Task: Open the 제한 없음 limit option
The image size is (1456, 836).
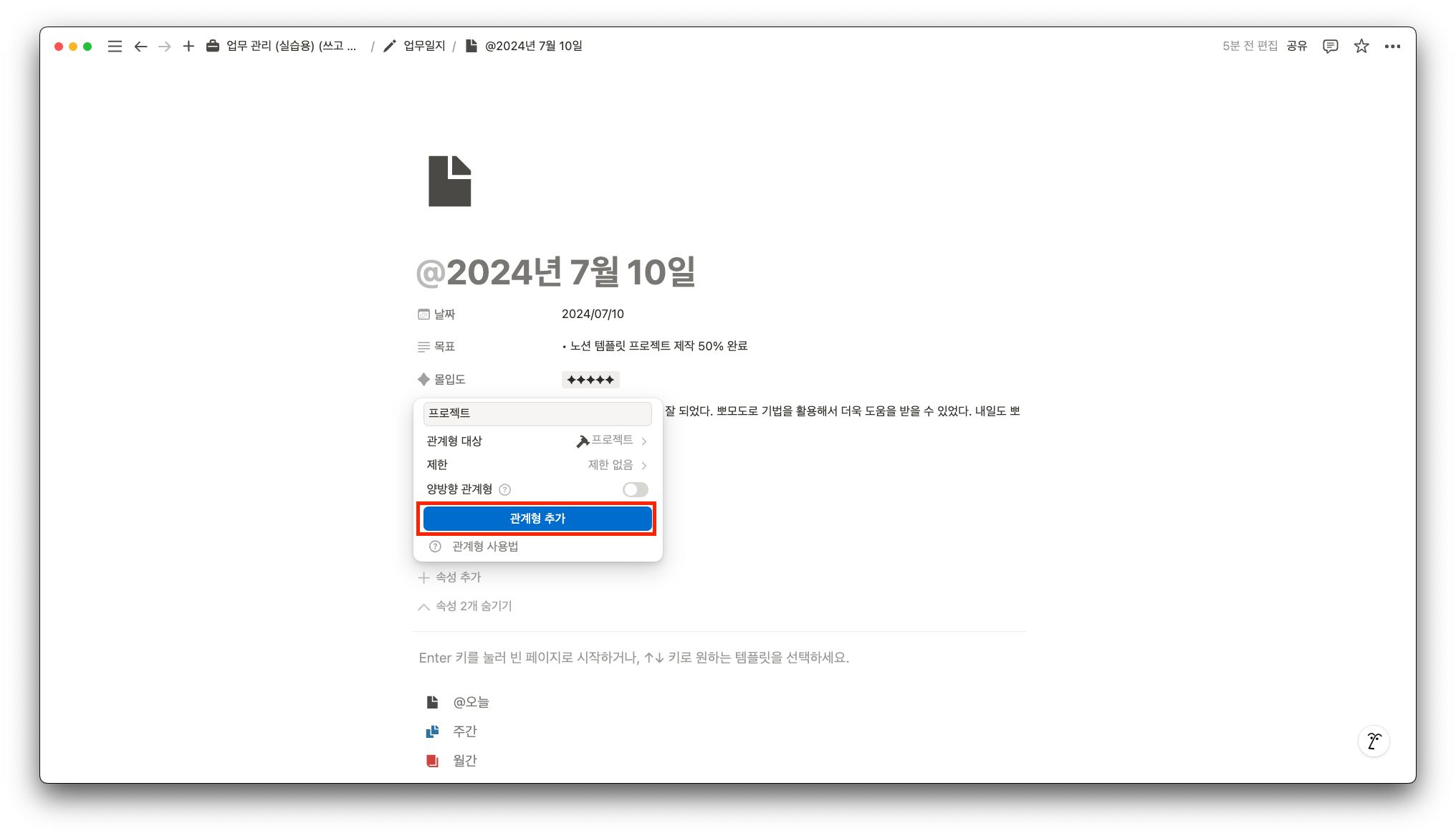Action: (616, 465)
